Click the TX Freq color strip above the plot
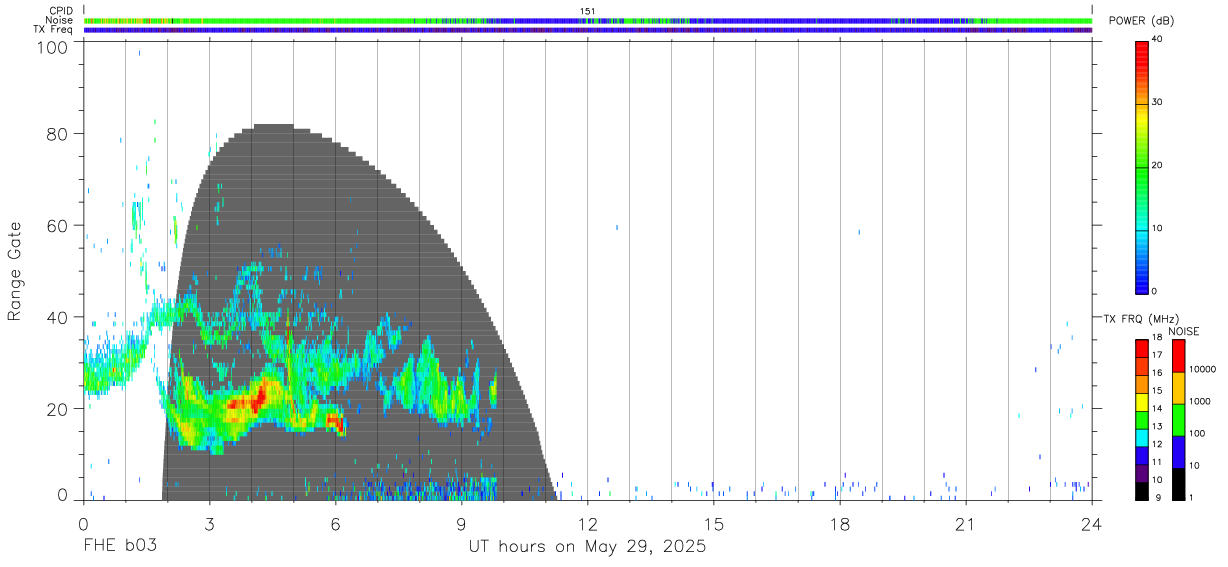Image resolution: width=1228 pixels, height=567 pixels. pos(588,30)
